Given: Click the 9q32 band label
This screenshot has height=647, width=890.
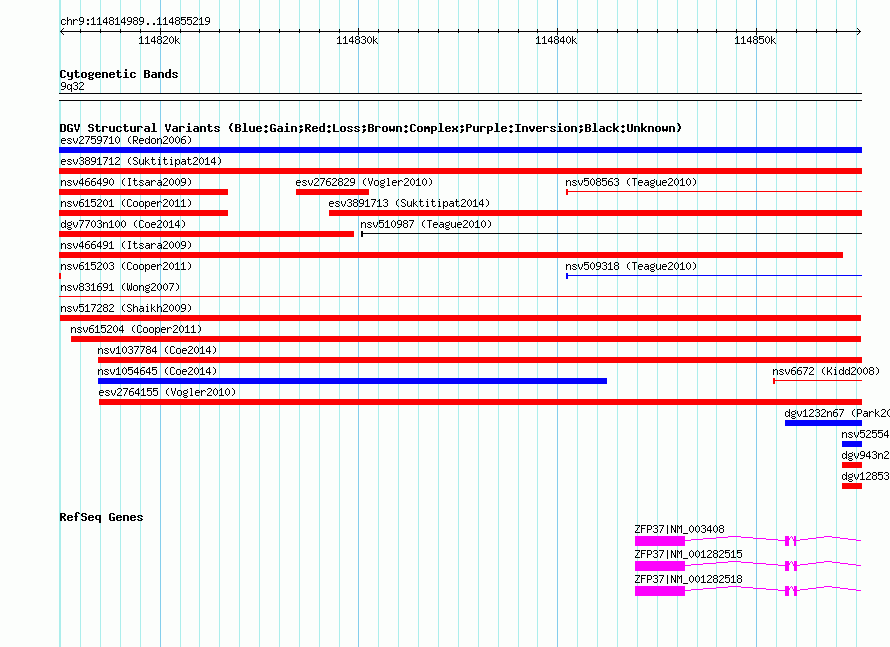Looking at the screenshot, I should coord(72,86).
